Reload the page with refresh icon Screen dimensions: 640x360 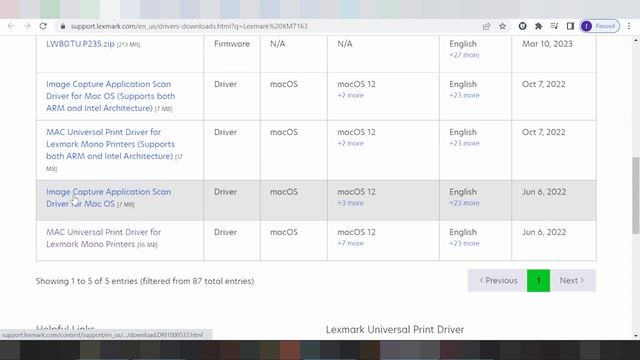43,26
